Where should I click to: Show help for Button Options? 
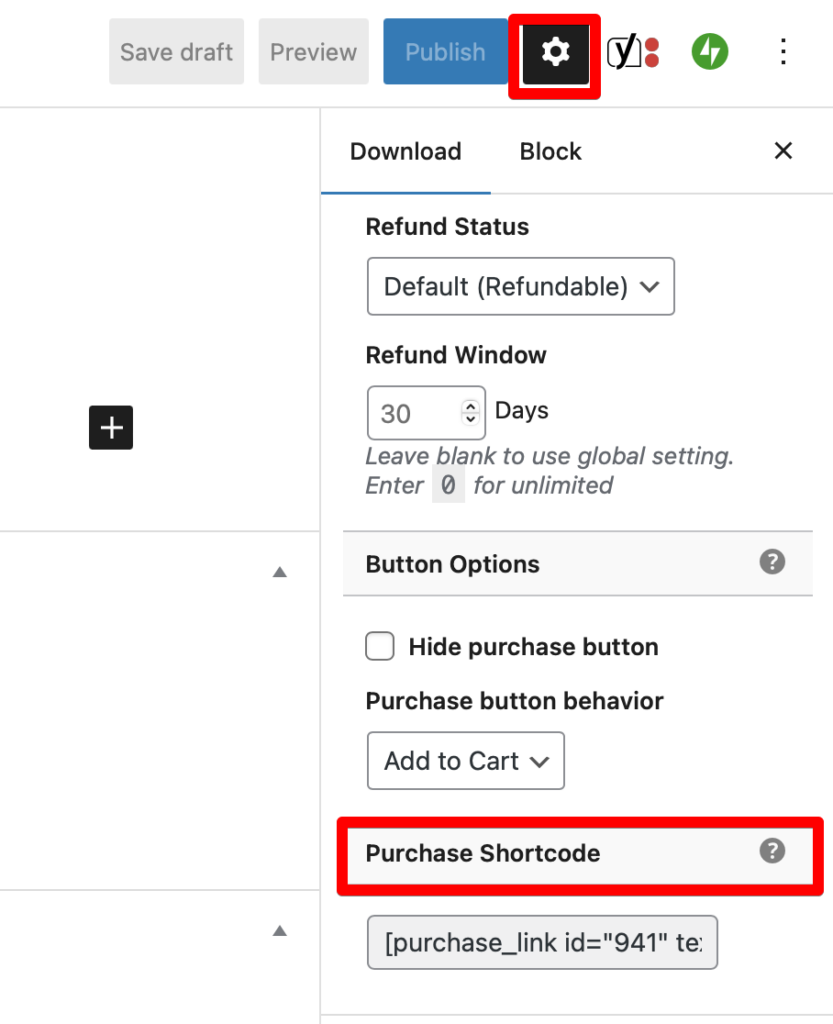coord(772,562)
